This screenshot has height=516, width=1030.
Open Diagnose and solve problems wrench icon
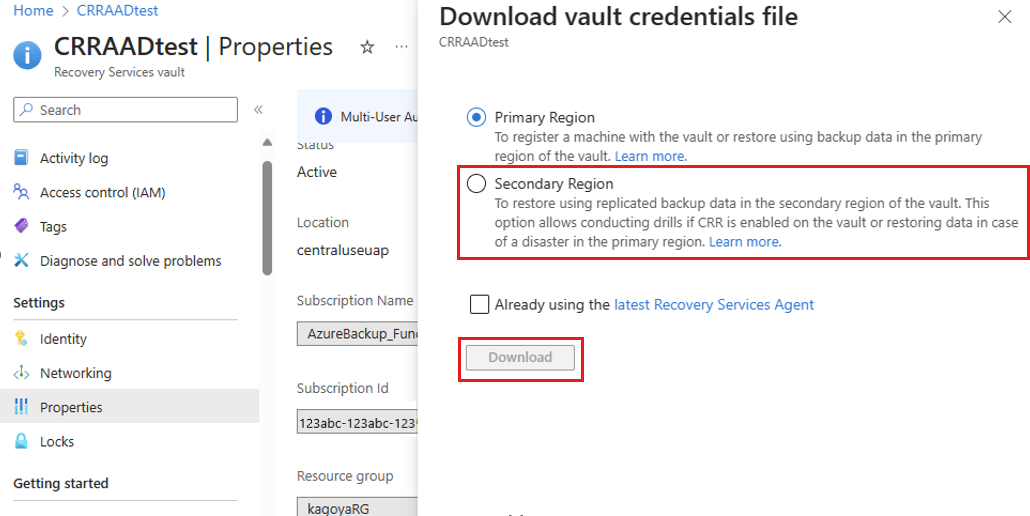pyautogui.click(x=21, y=261)
